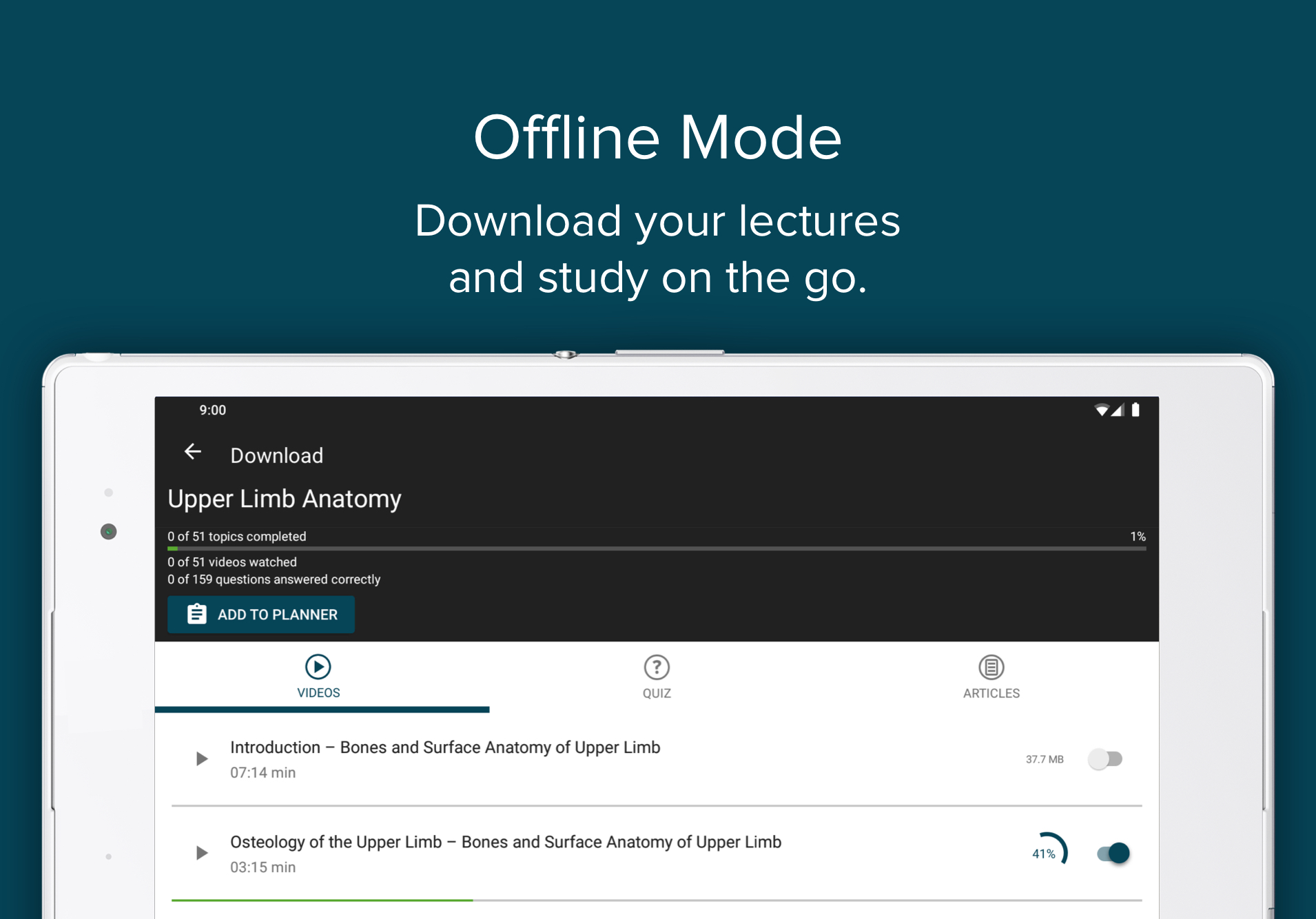Enable download for Introduction video

pos(1105,759)
